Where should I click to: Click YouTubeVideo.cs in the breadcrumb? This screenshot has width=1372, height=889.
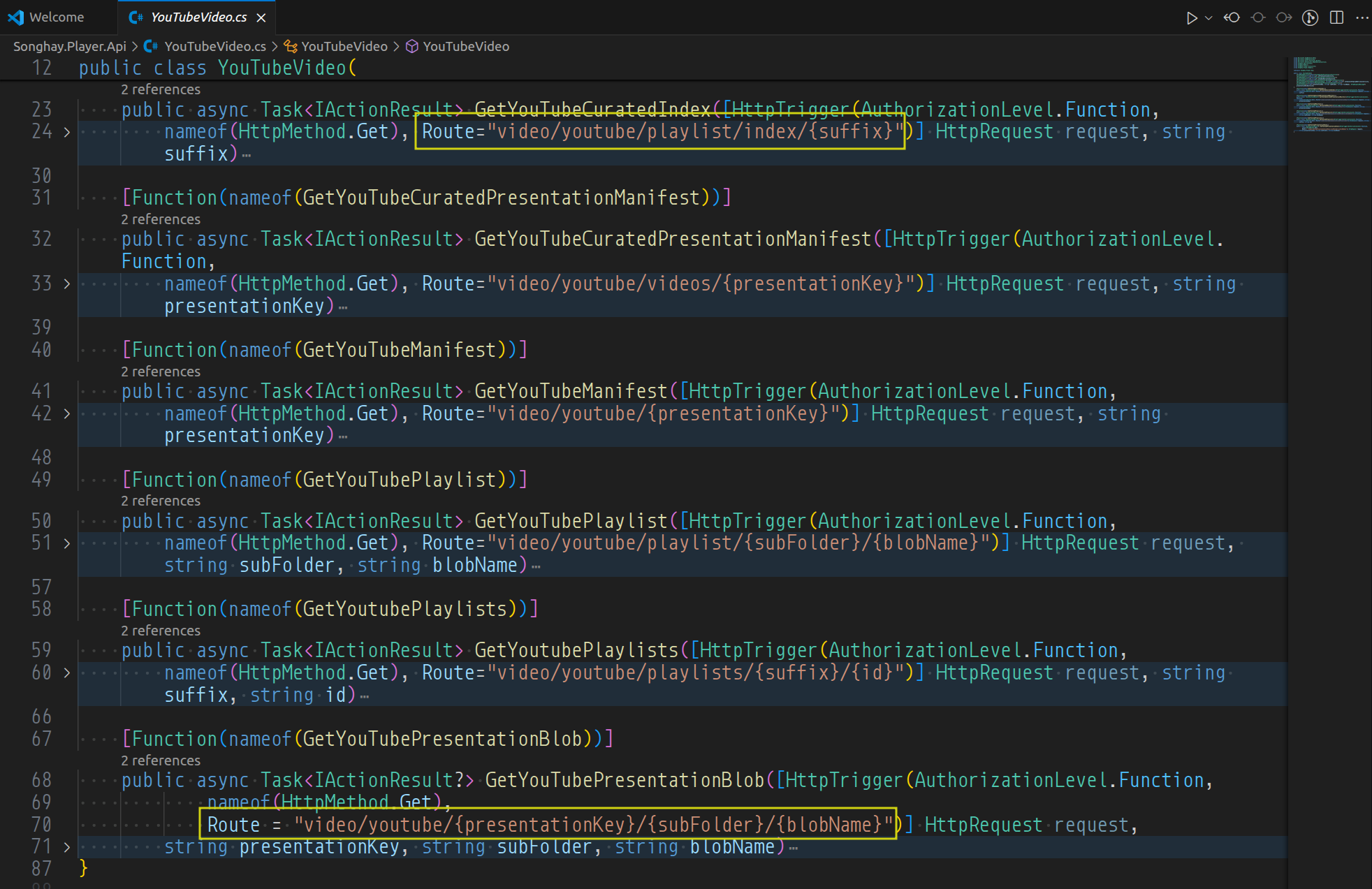214,46
